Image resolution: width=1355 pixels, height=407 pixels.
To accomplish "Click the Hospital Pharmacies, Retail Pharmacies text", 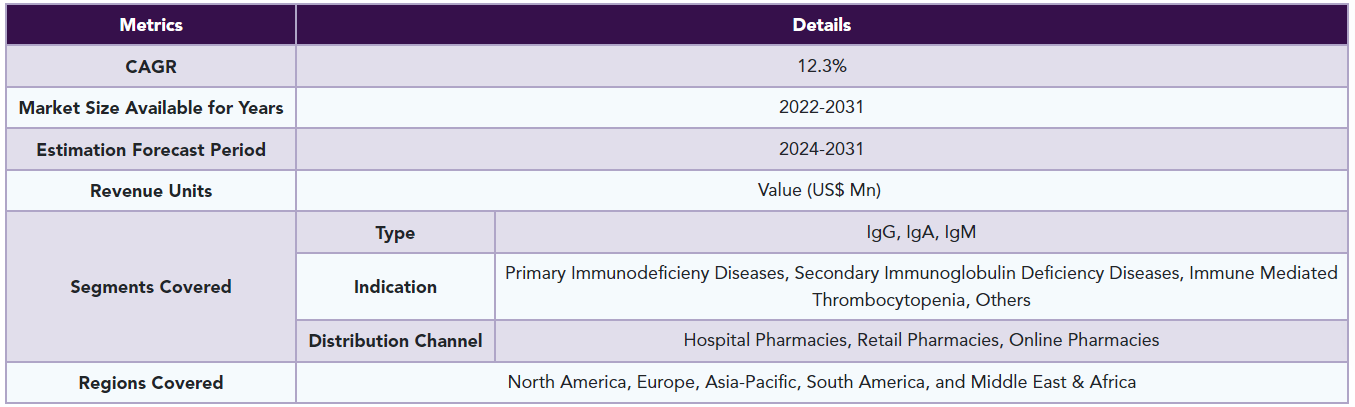I will pyautogui.click(x=842, y=340).
